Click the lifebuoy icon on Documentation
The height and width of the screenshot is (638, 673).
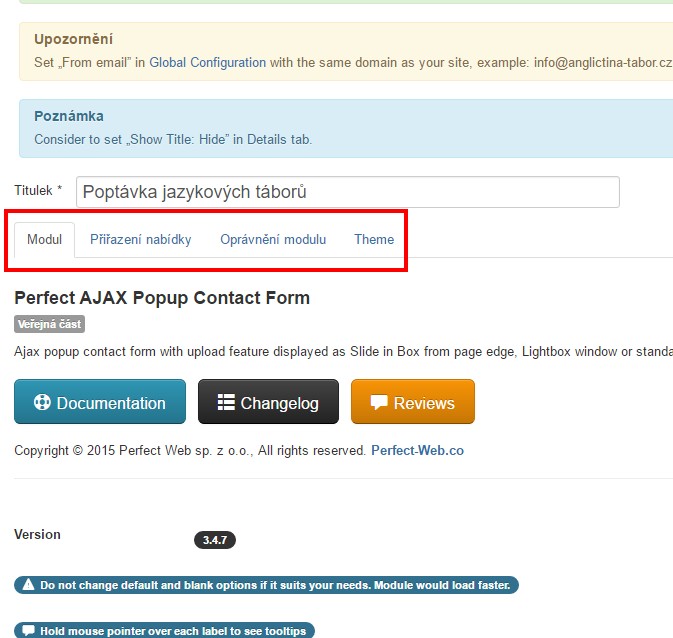point(42,403)
